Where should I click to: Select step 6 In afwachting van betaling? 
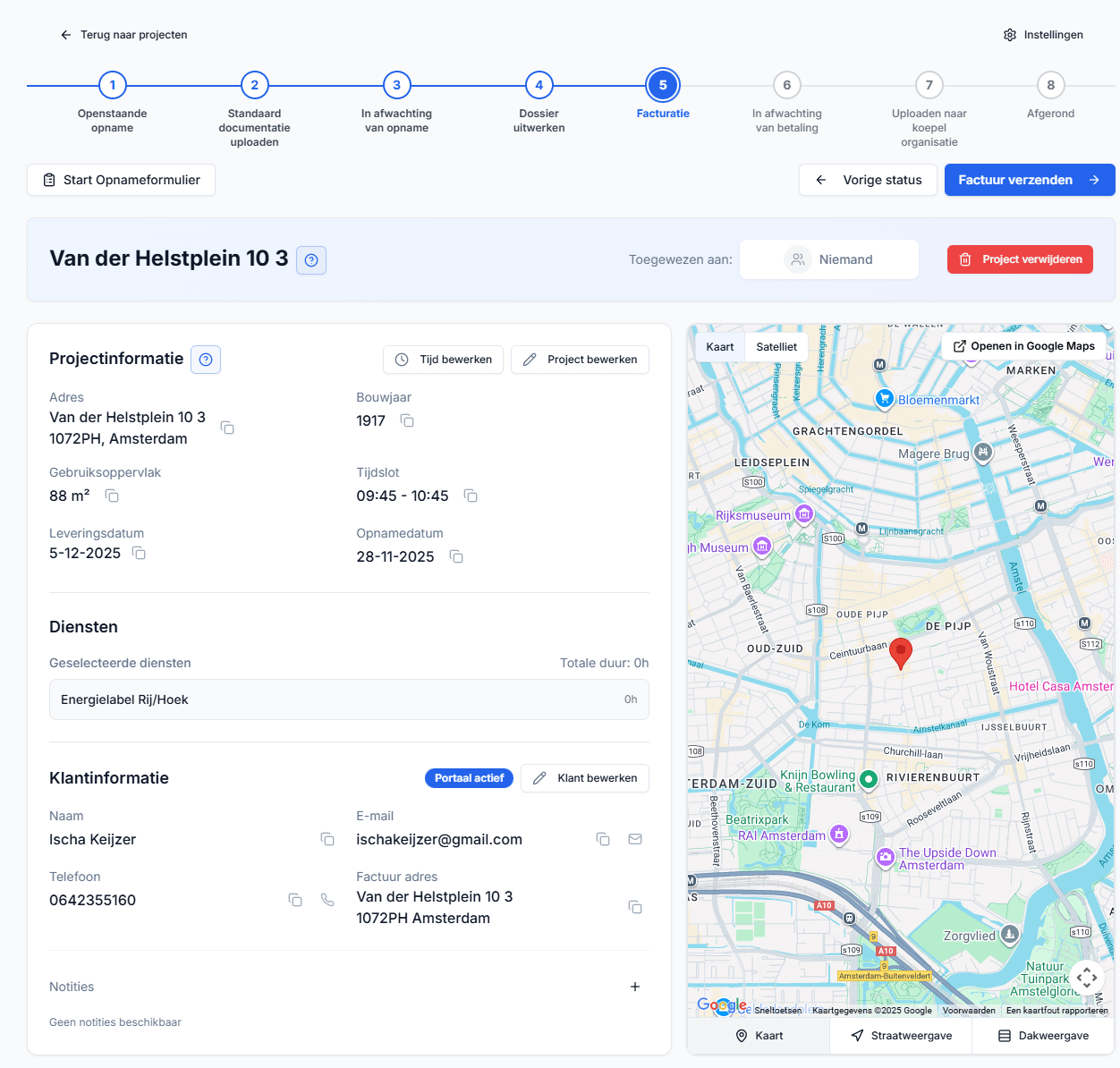pyautogui.click(x=786, y=85)
